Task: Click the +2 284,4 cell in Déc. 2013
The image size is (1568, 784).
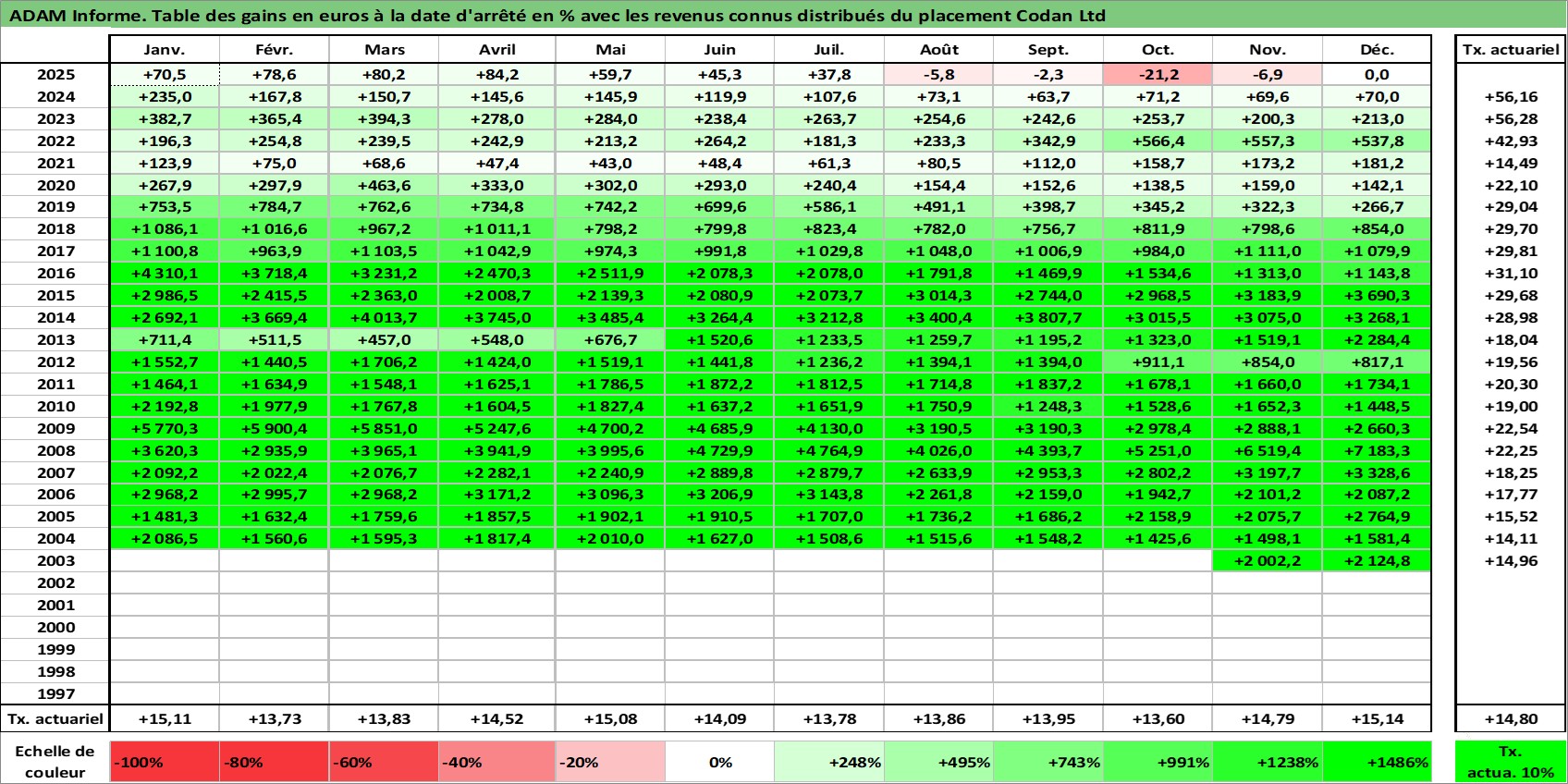Action: [1377, 340]
